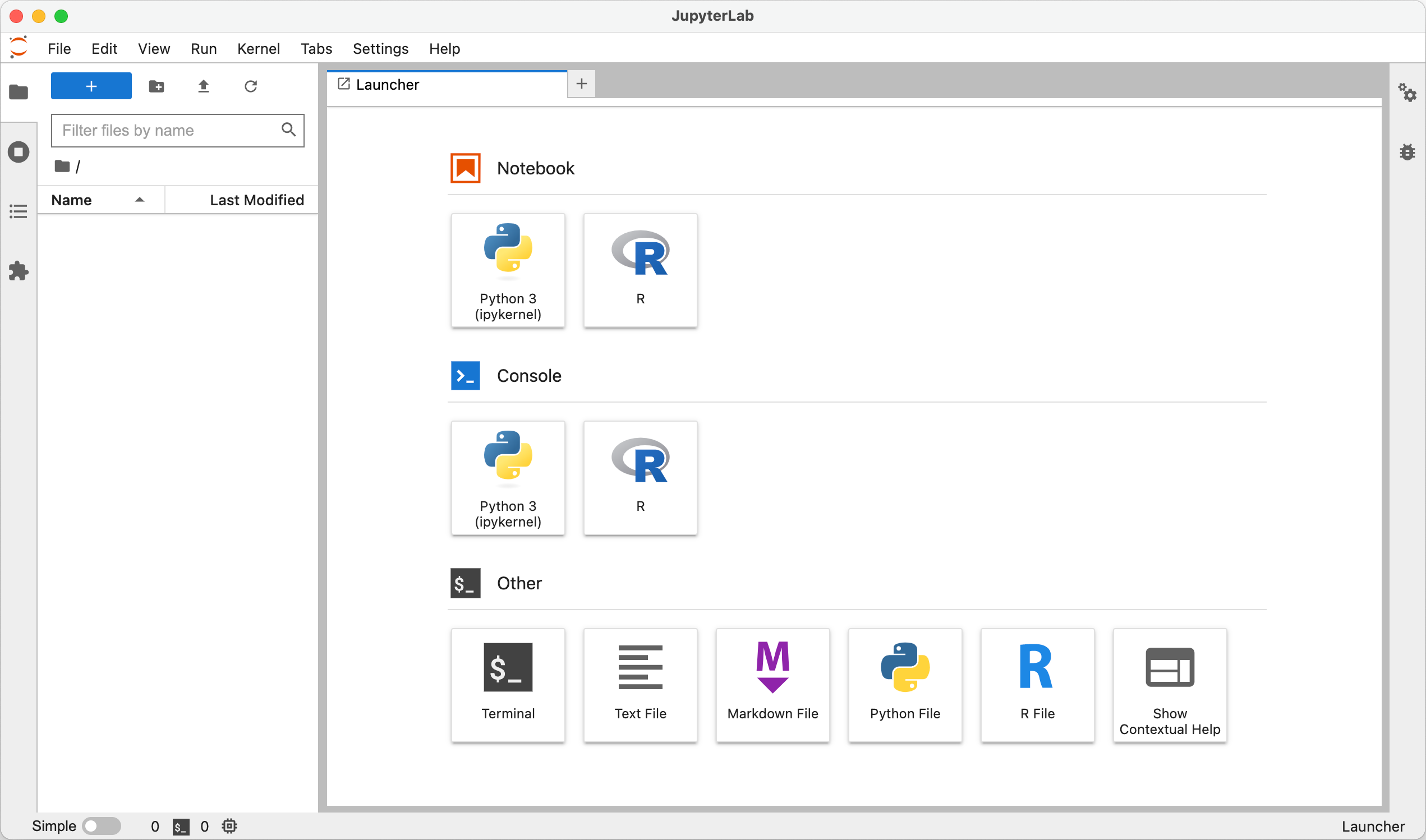Create a new folder in the file browser
This screenshot has height=840, width=1426.
(157, 86)
